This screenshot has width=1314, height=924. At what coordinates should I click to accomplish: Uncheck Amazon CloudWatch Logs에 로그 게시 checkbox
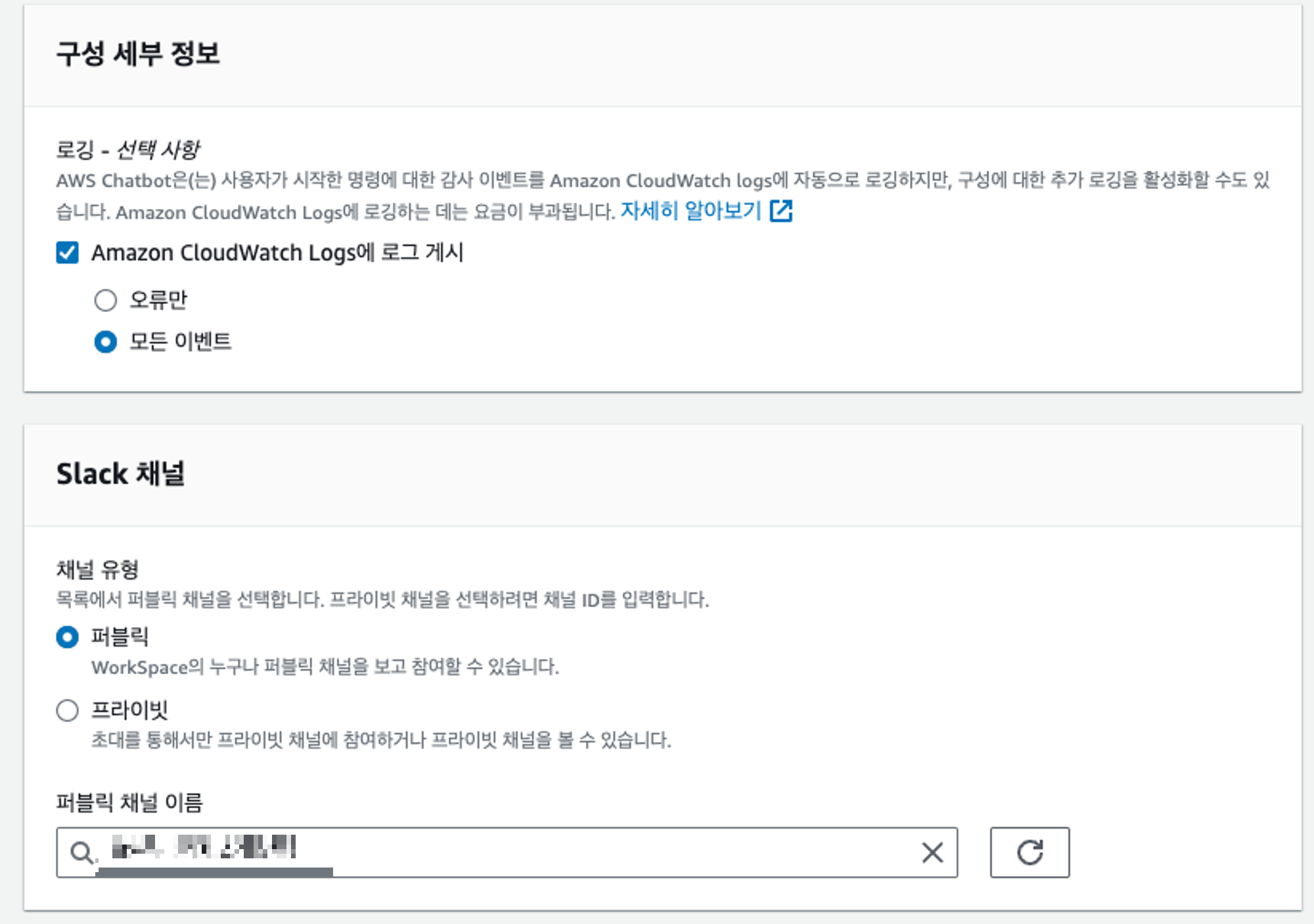(x=68, y=253)
